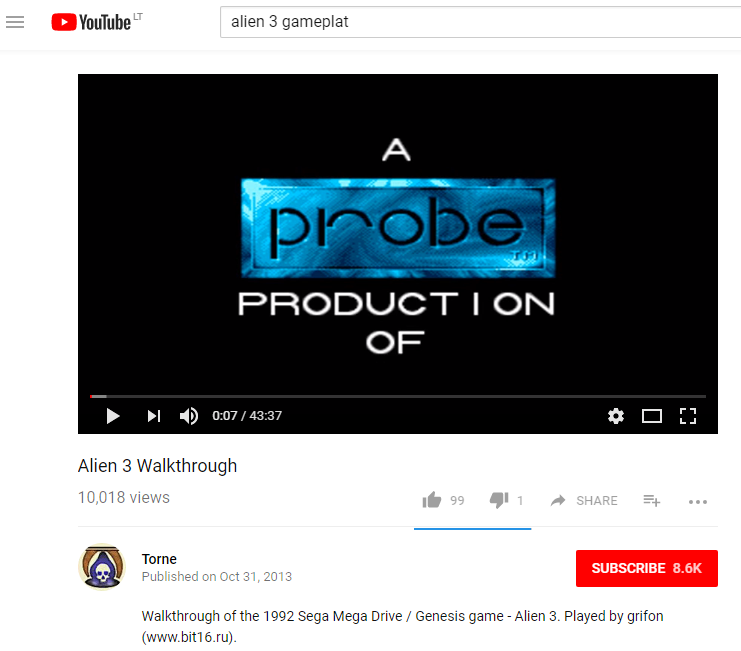
Task: Like the video with thumbs up
Action: (x=431, y=500)
